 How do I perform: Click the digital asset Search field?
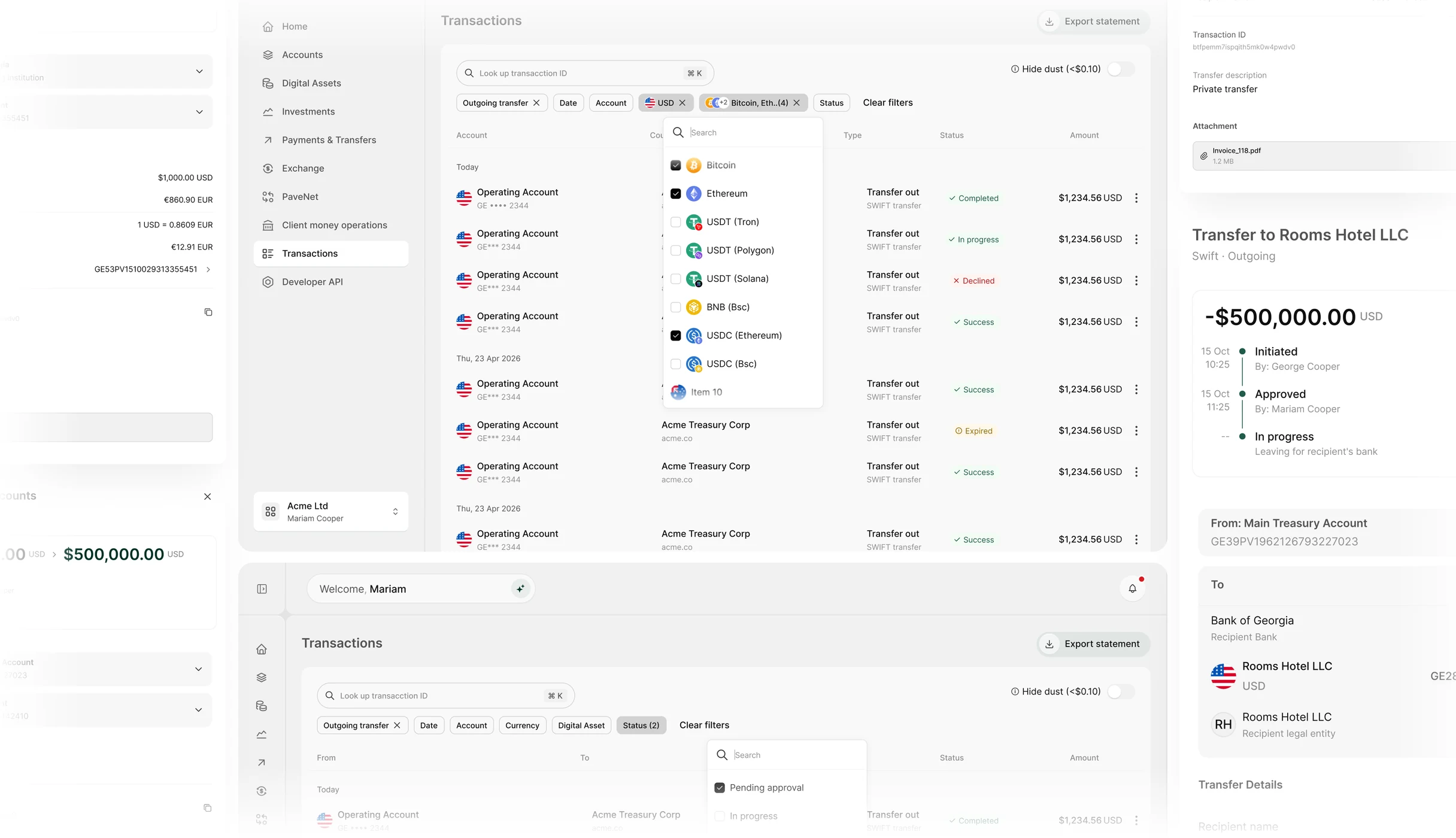742,132
